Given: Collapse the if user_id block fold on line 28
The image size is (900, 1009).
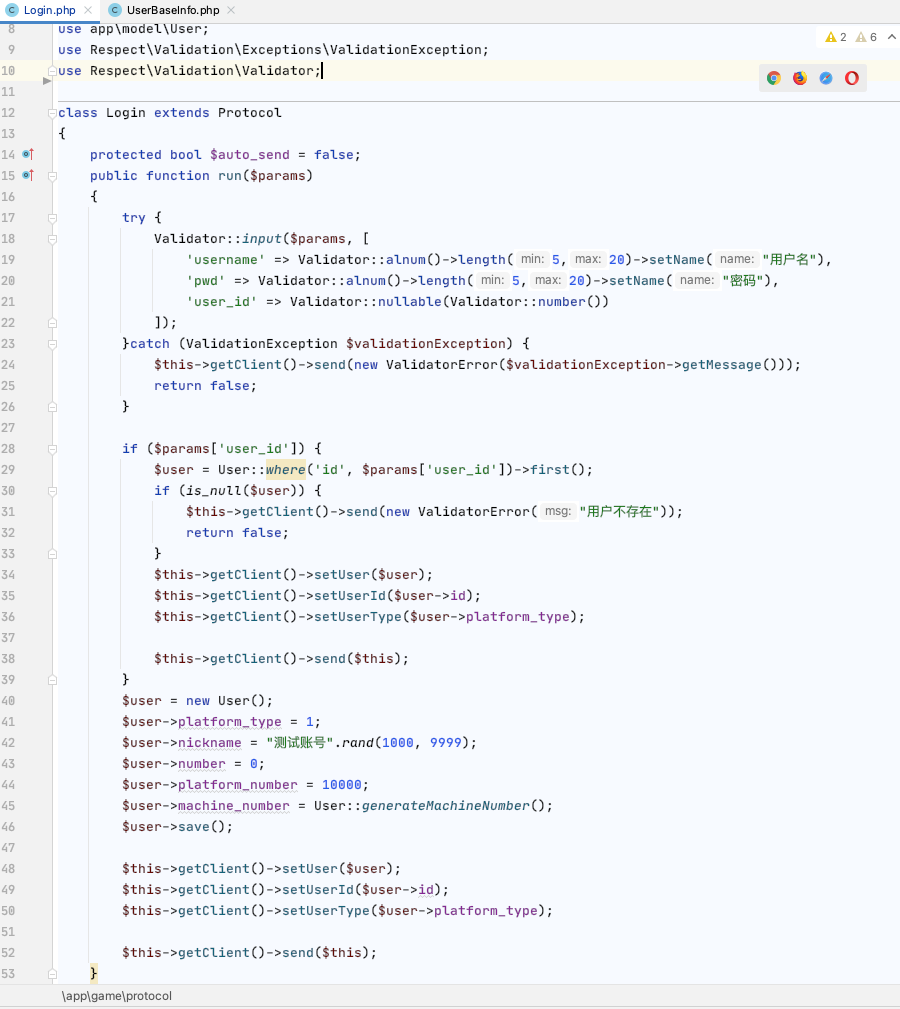Looking at the screenshot, I should tap(52, 449).
